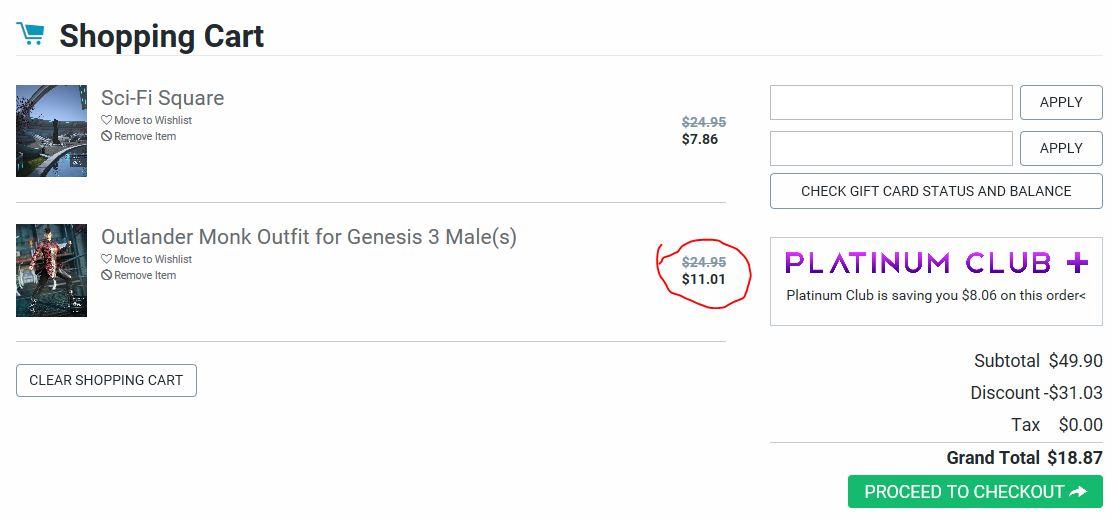Click remove icon for Outlander Monk Outfit
This screenshot has height=521, width=1112.
[106, 275]
